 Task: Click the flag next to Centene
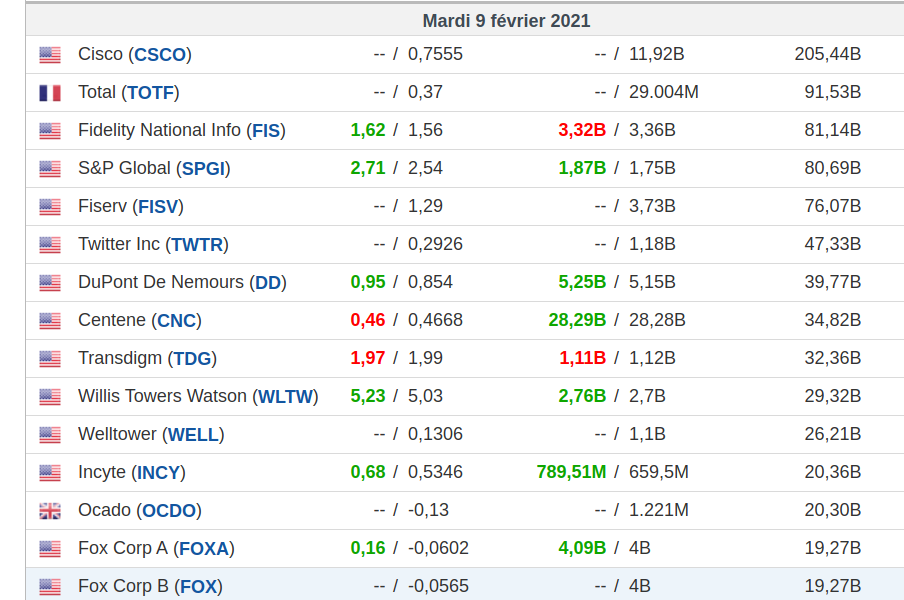click(x=50, y=321)
